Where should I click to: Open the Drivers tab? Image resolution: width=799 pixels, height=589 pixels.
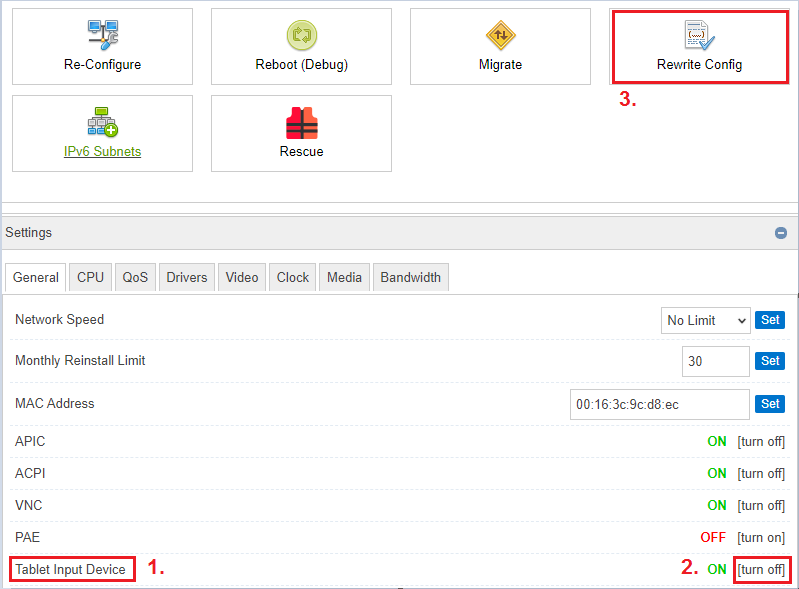click(x=187, y=277)
